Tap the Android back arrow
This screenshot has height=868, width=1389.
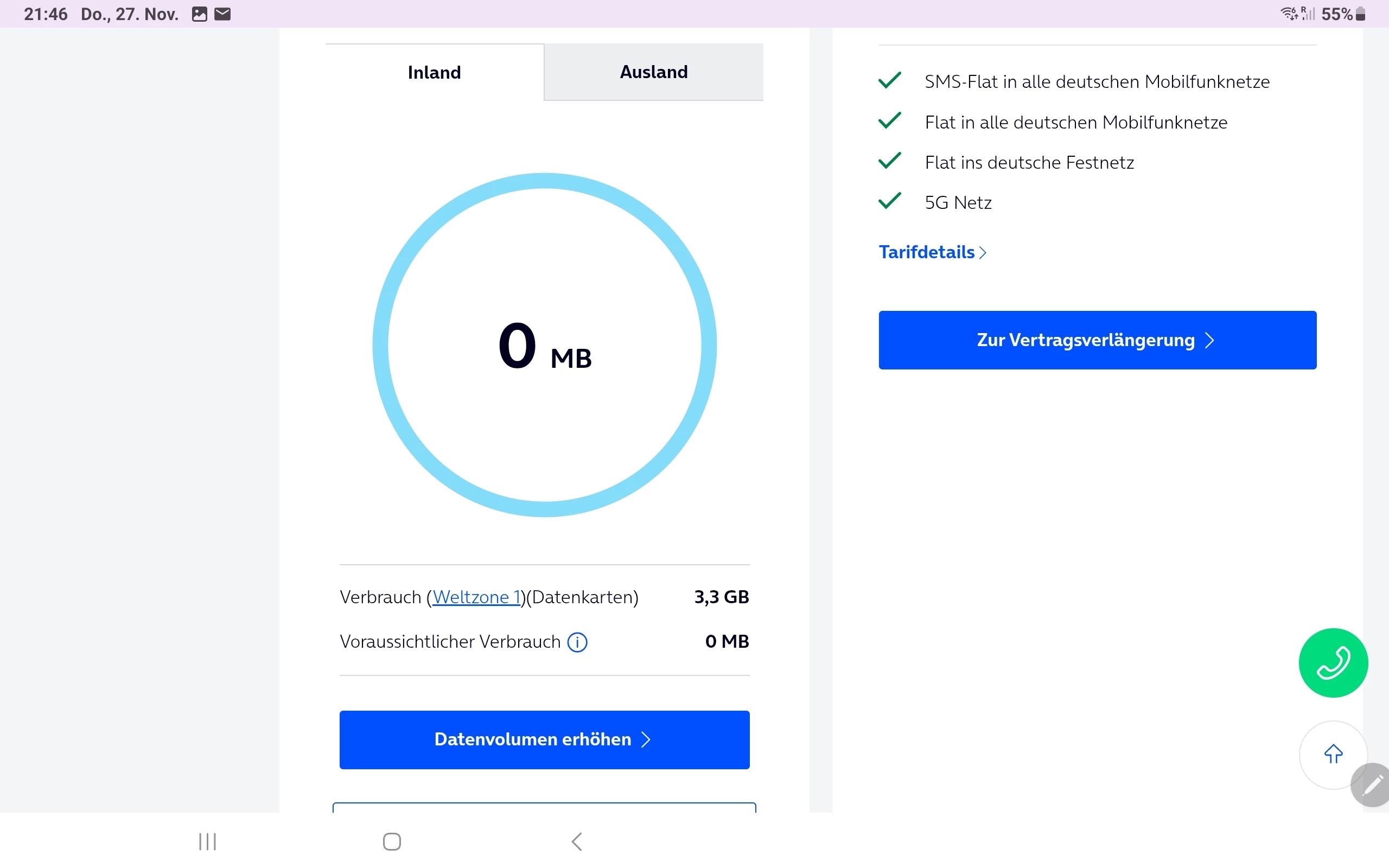[577, 841]
